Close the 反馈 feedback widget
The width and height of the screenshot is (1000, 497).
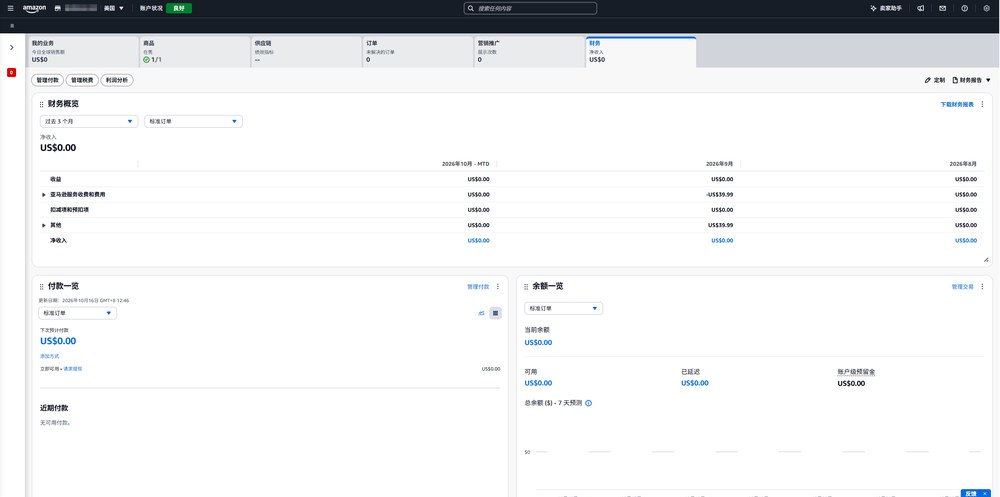click(x=986, y=493)
